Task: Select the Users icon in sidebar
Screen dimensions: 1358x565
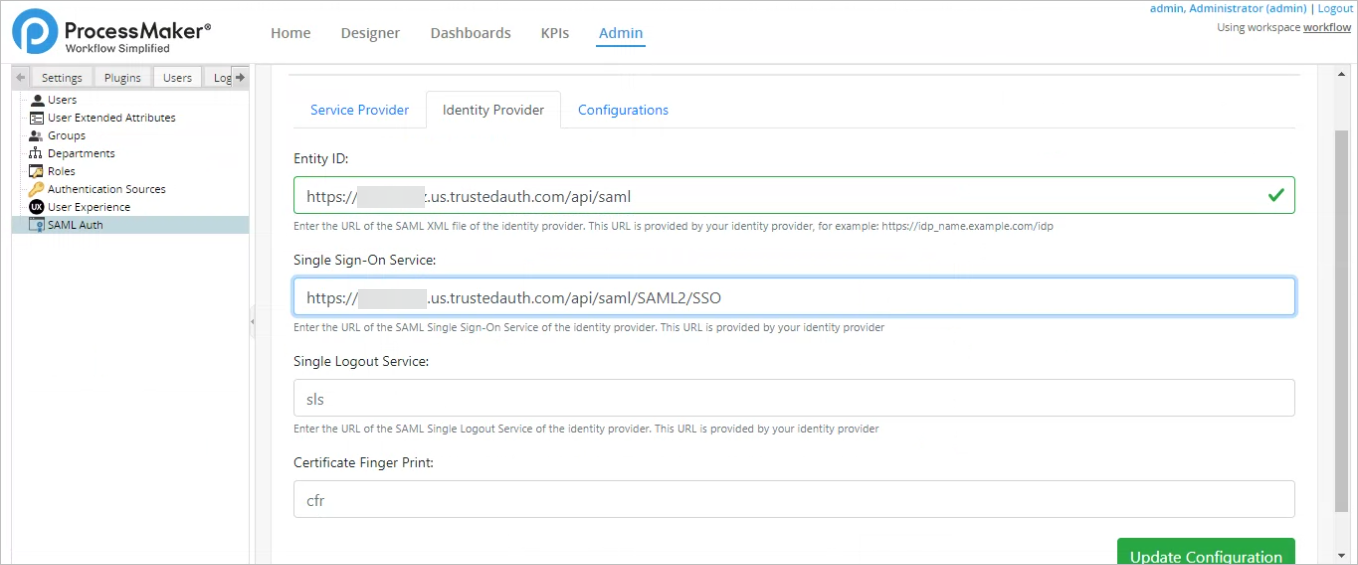Action: click(x=38, y=100)
